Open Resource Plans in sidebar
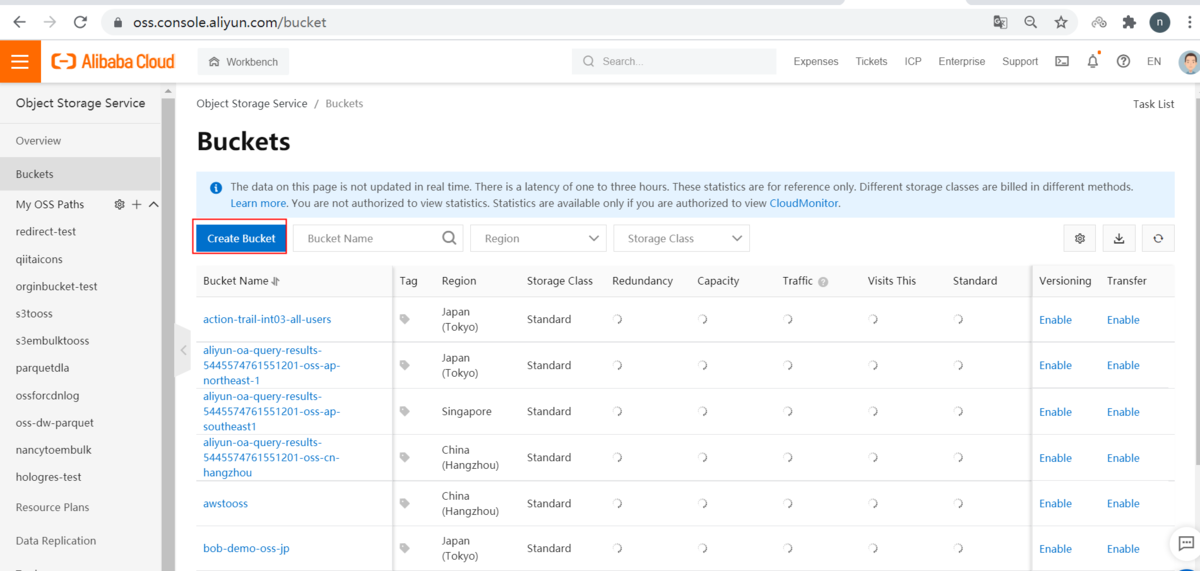 click(x=52, y=507)
